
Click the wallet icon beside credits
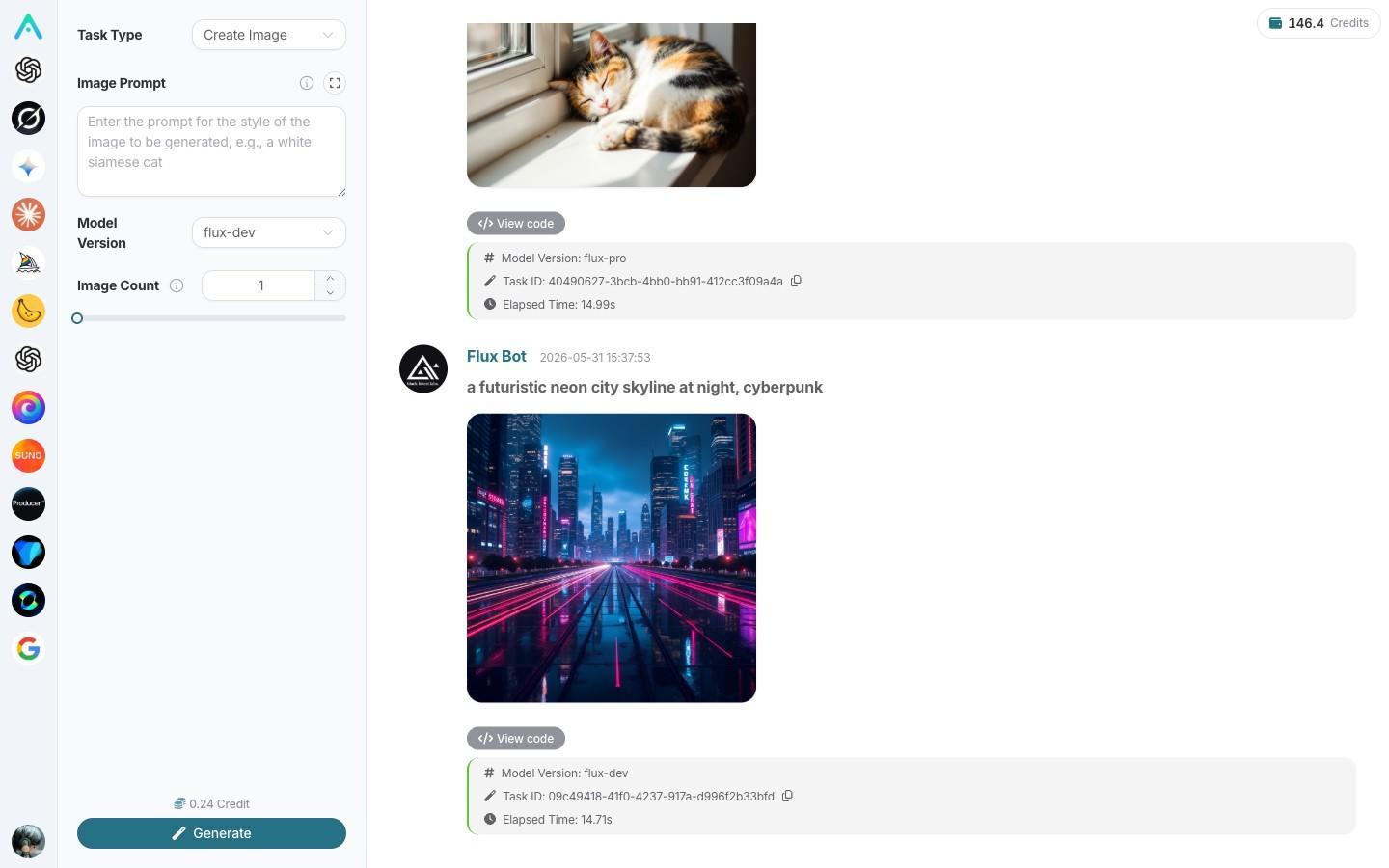1275,23
